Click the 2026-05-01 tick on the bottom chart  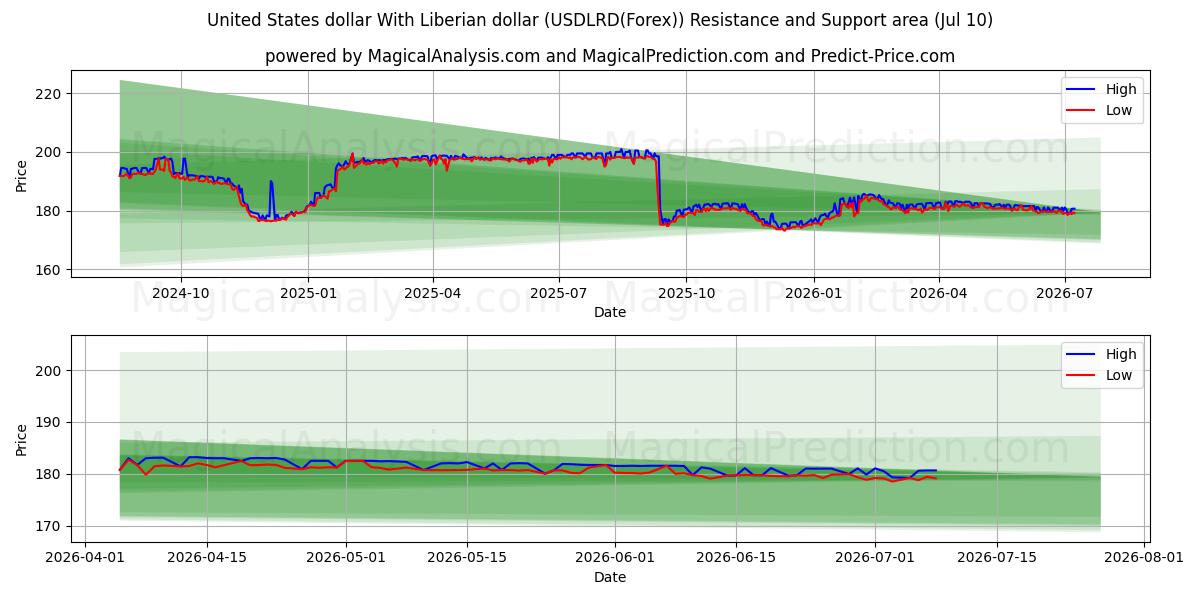(x=346, y=558)
